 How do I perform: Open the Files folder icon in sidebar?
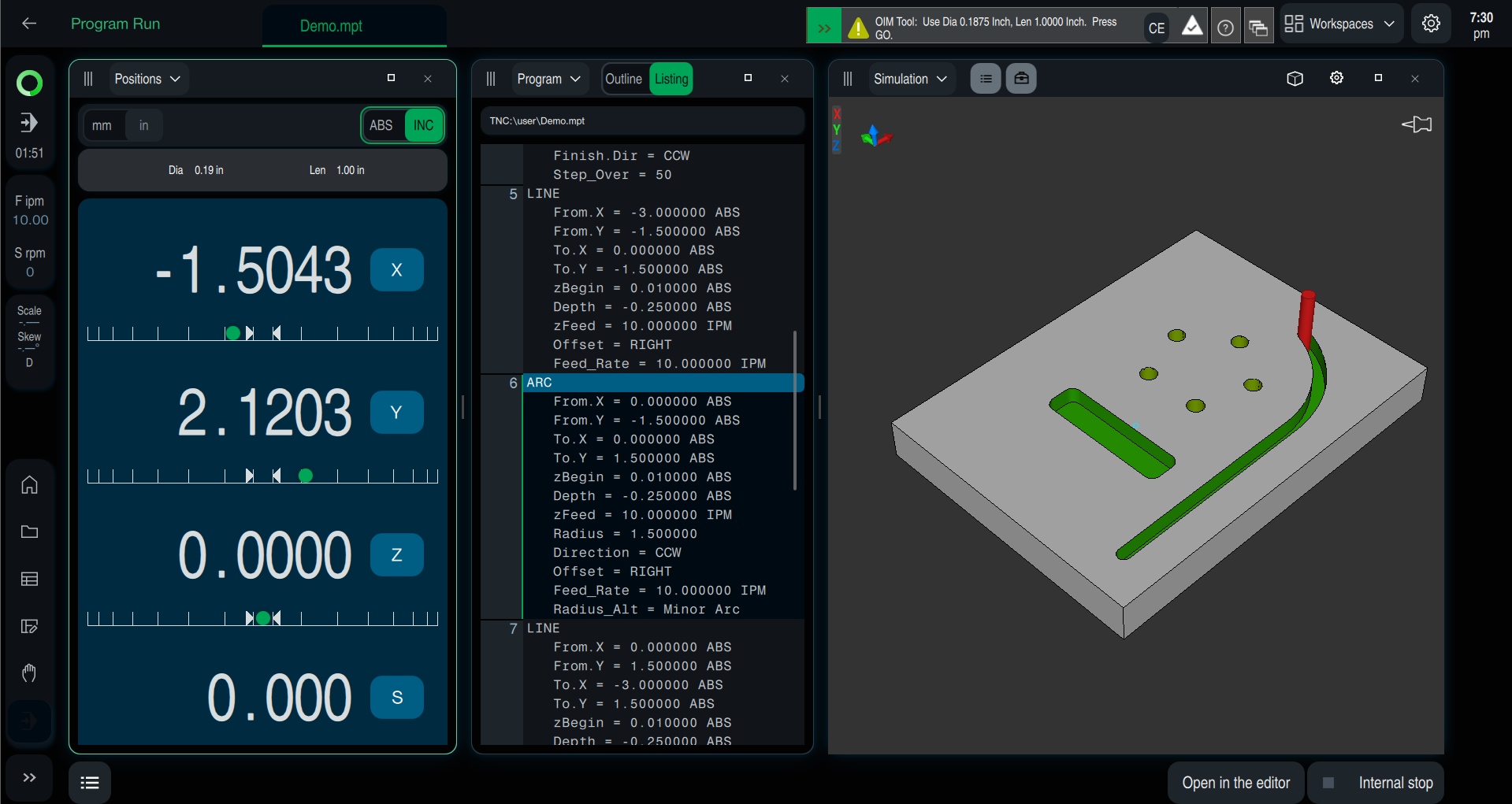point(29,532)
